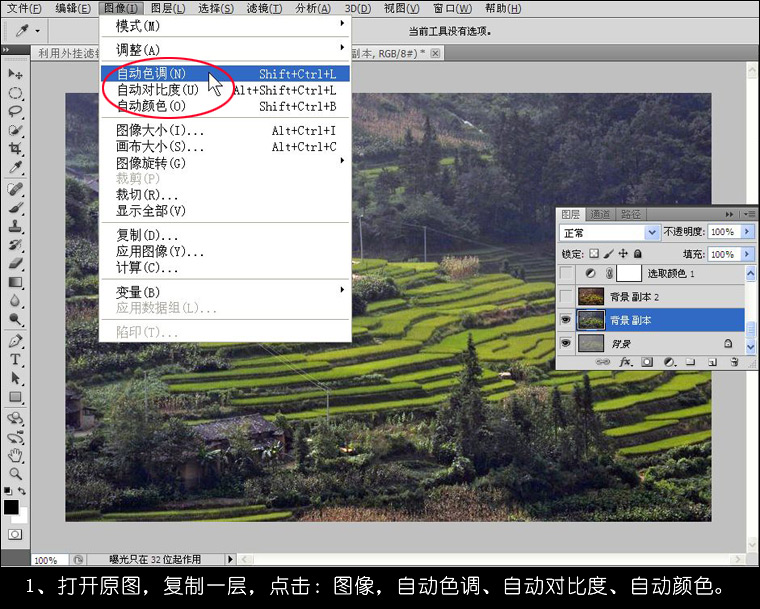Expand the 图像旋转(G) submenu
This screenshot has height=609, width=760.
click(225, 162)
